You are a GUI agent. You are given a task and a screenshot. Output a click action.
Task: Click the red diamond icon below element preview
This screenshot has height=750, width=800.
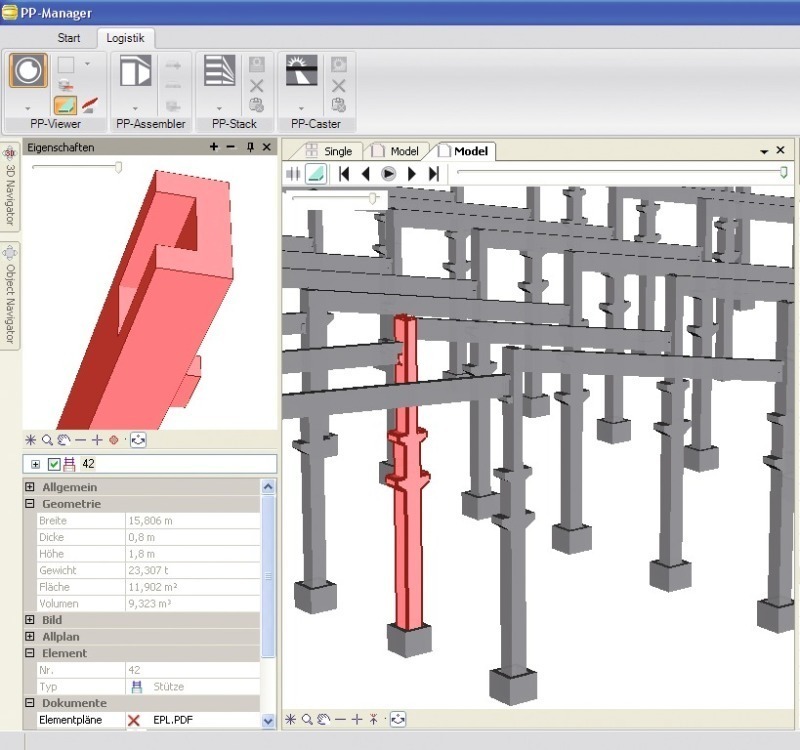pyautogui.click(x=114, y=440)
